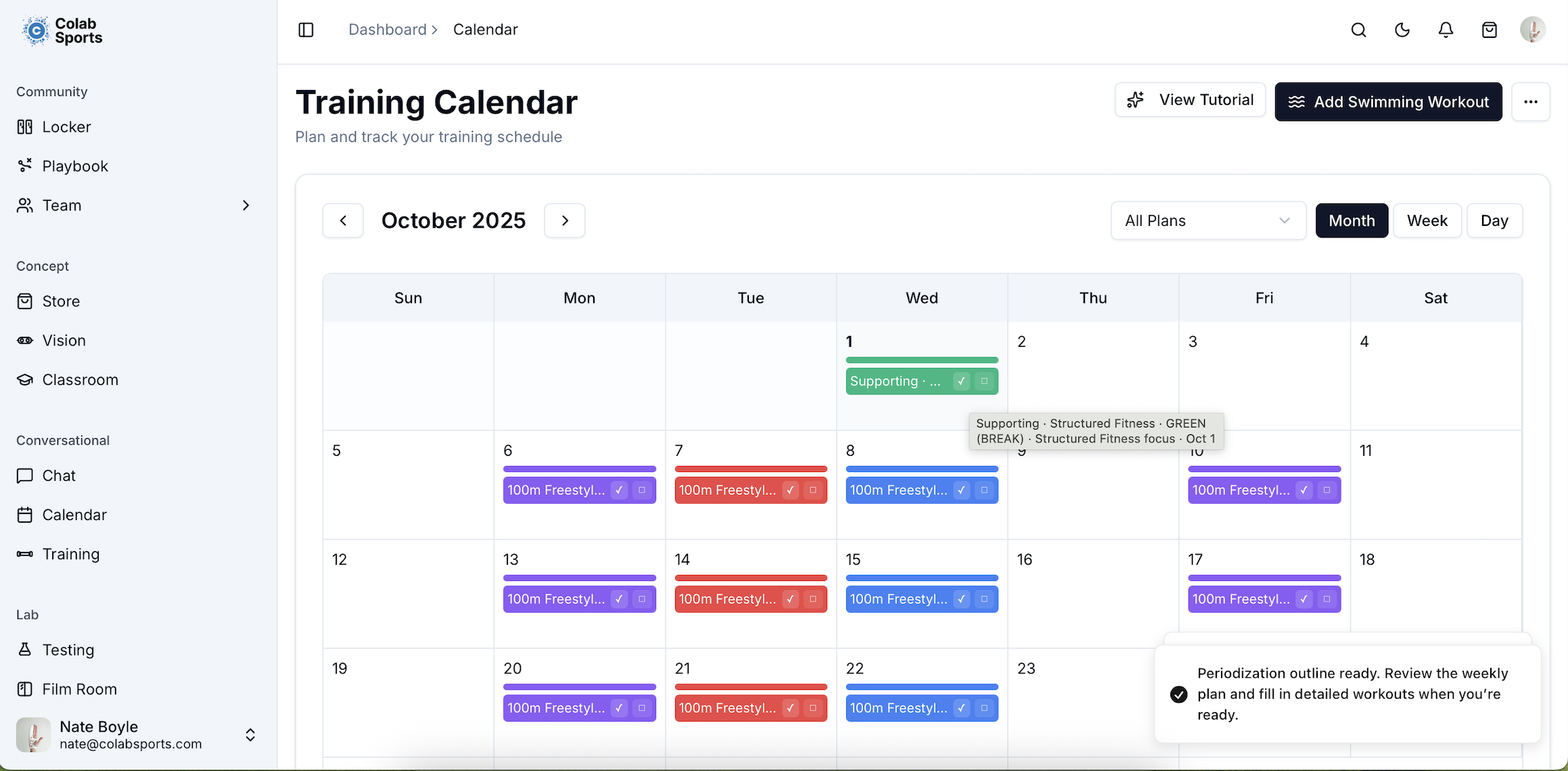Open Film Room in sidebar
This screenshot has height=771, width=1568.
point(79,689)
